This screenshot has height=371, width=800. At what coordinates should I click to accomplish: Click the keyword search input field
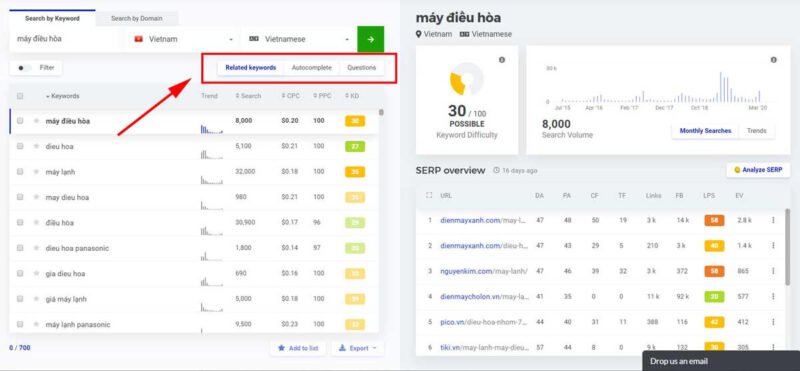[65, 39]
